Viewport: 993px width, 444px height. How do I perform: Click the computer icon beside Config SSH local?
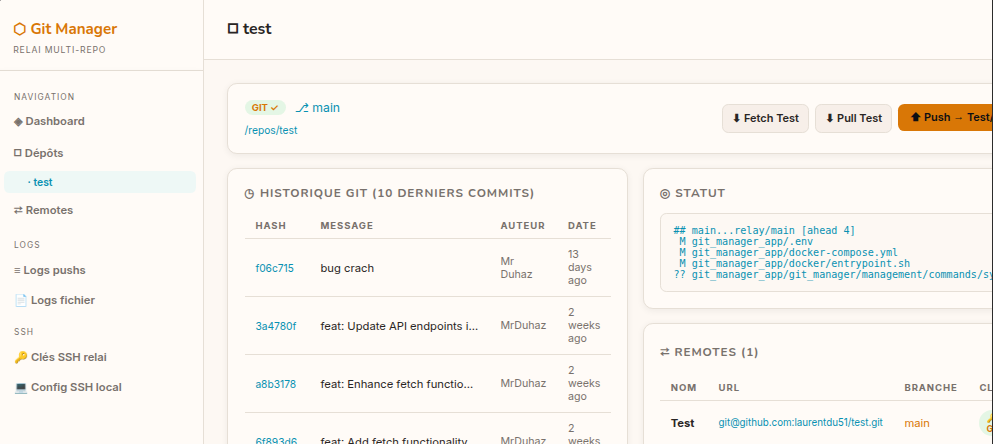21,387
